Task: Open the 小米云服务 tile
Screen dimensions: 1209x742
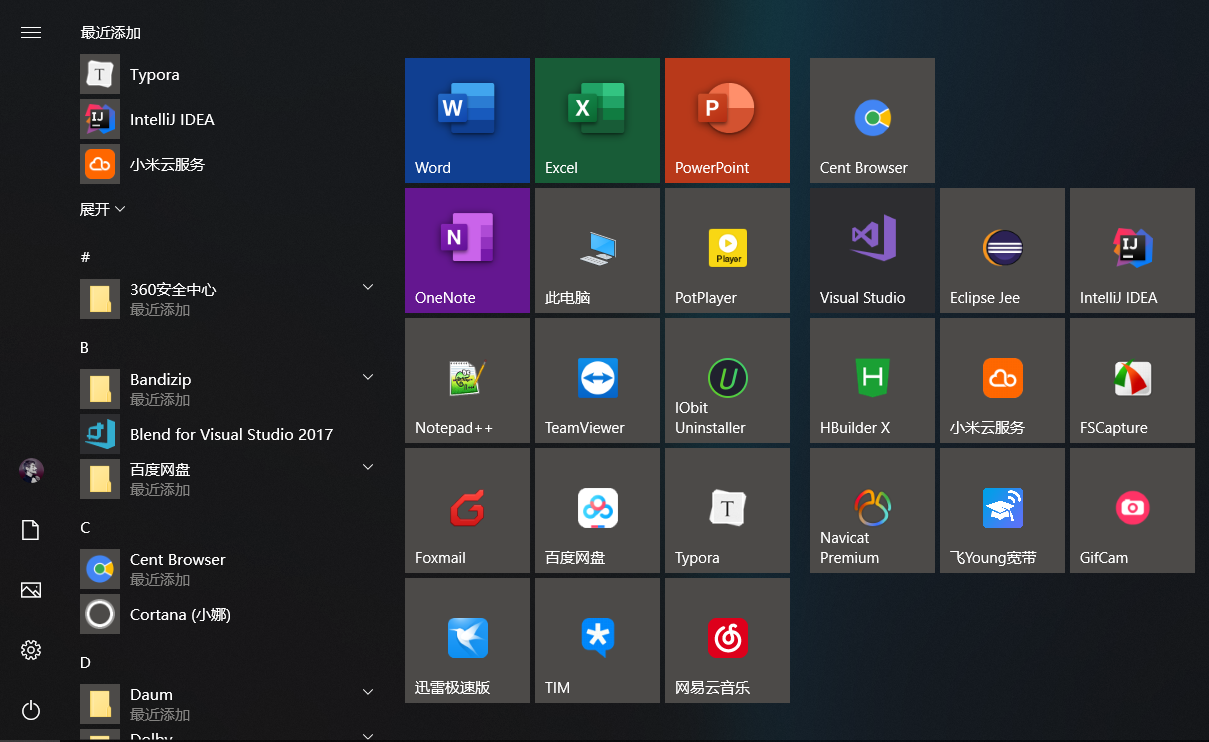Action: [1002, 380]
